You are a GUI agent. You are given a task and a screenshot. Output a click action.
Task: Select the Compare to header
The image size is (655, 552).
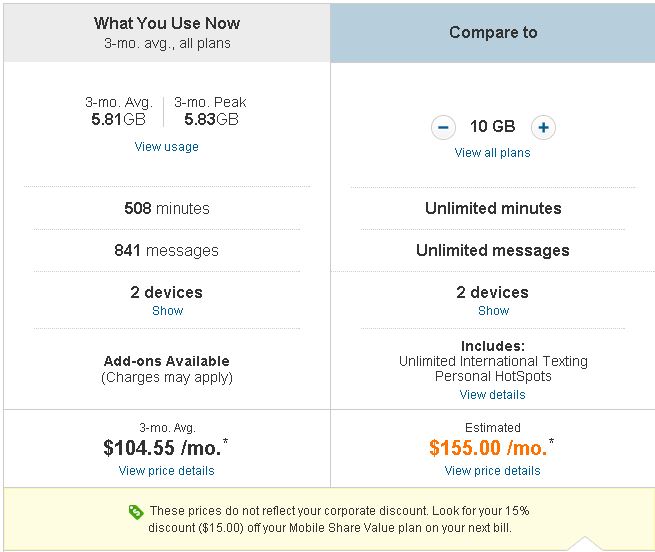click(493, 33)
